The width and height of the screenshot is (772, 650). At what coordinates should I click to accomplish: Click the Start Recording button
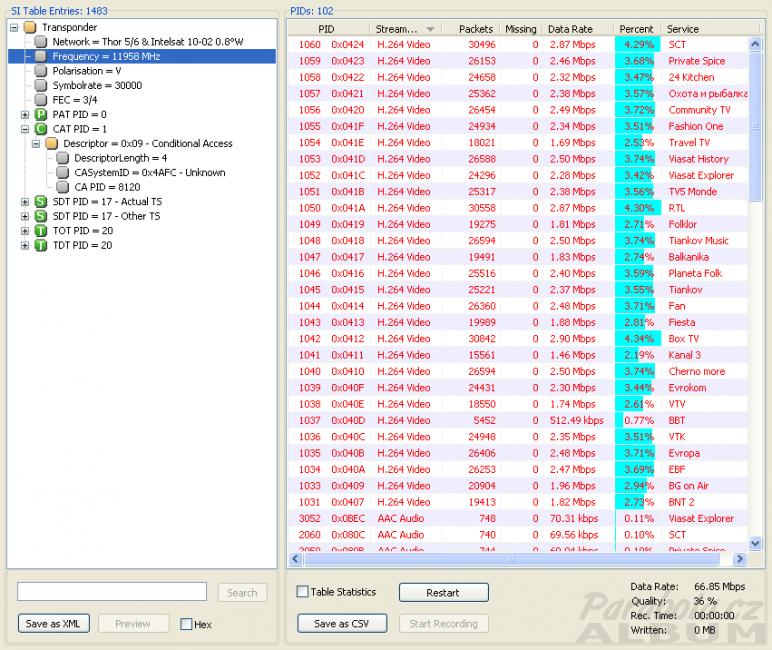pyautogui.click(x=444, y=623)
